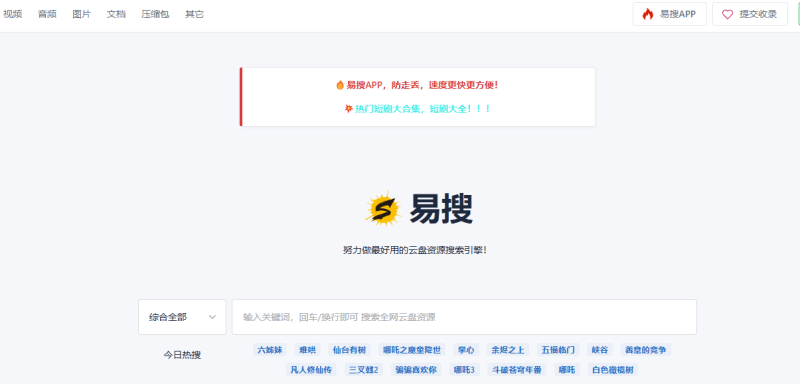800x384 pixels.
Task: Open the 哪吒之魔童降世 hot search tag
Action: click(412, 350)
